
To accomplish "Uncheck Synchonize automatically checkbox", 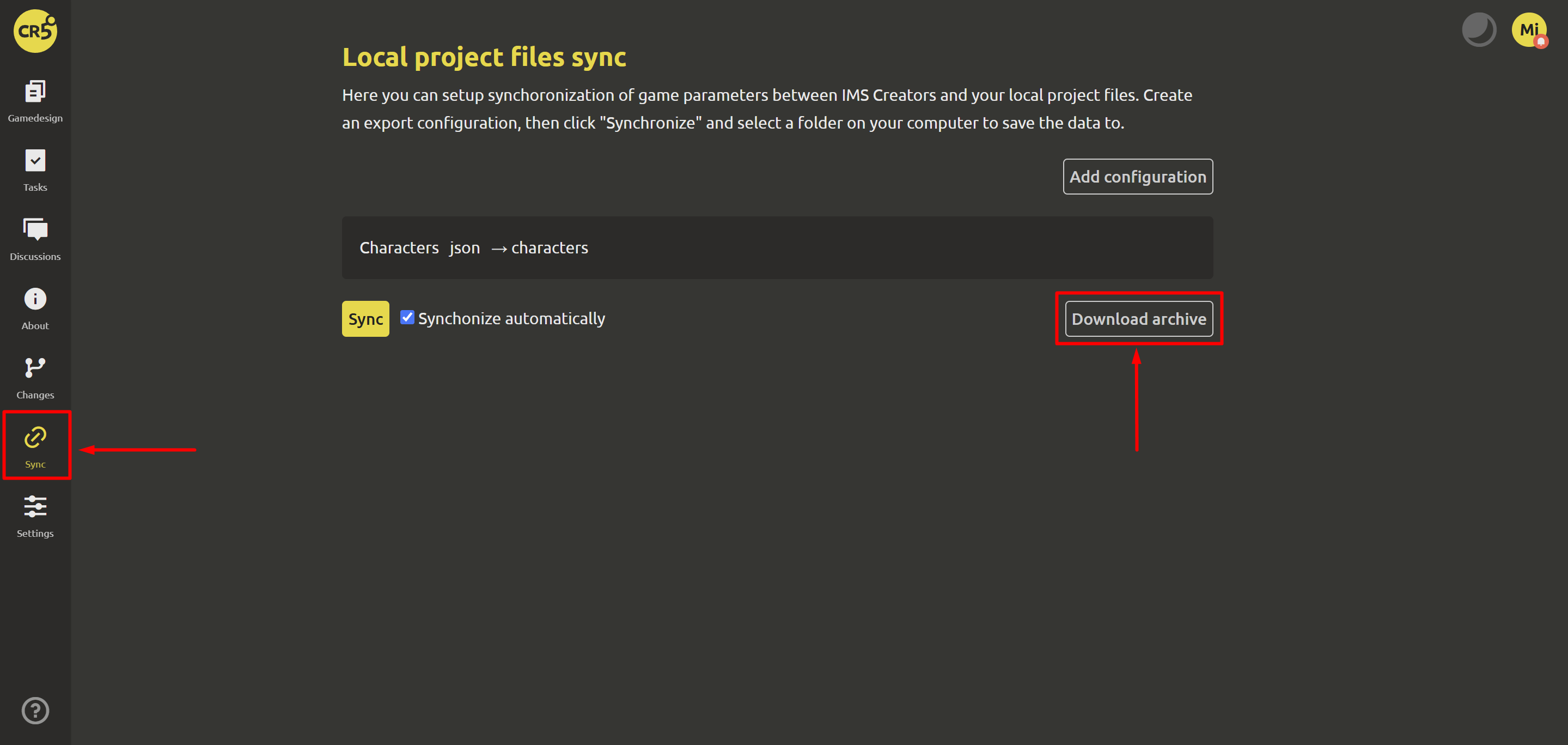I will [x=407, y=317].
